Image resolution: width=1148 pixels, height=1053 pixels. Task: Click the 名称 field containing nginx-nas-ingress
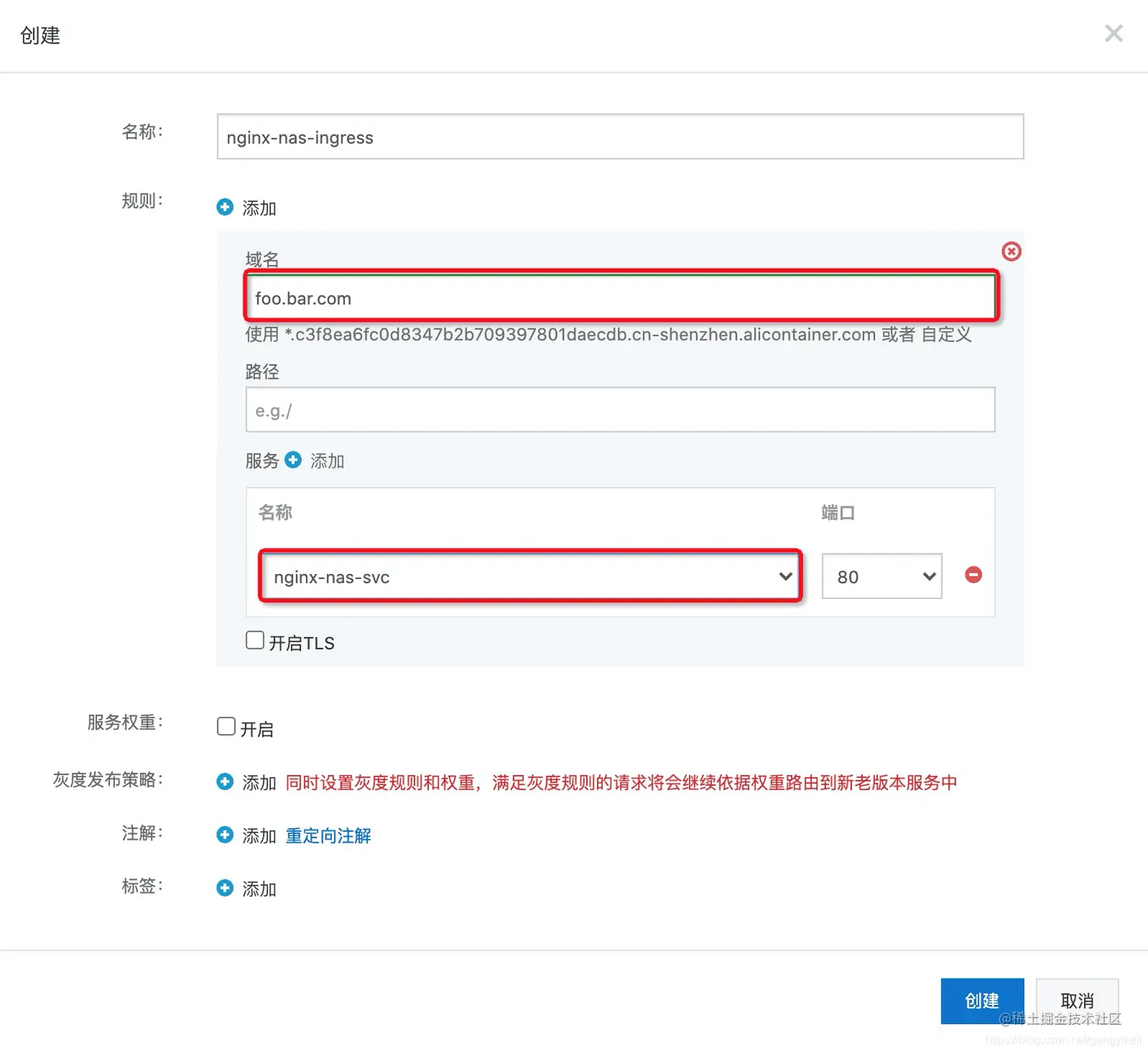pos(620,137)
